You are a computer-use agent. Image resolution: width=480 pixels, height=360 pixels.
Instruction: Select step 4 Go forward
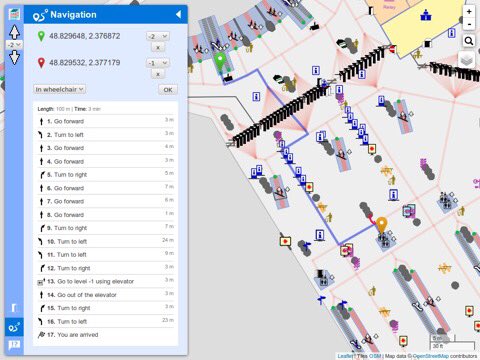106,161
